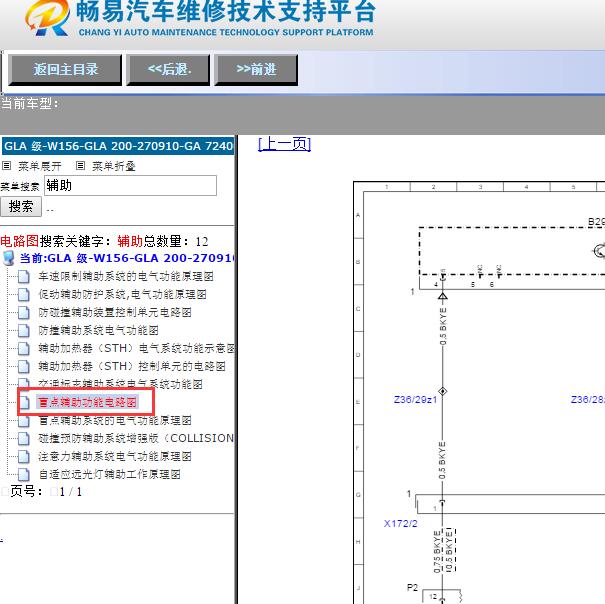605x604 pixels.
Task: Click 电路图搜索关键字 result summary text
Action: 104,242
